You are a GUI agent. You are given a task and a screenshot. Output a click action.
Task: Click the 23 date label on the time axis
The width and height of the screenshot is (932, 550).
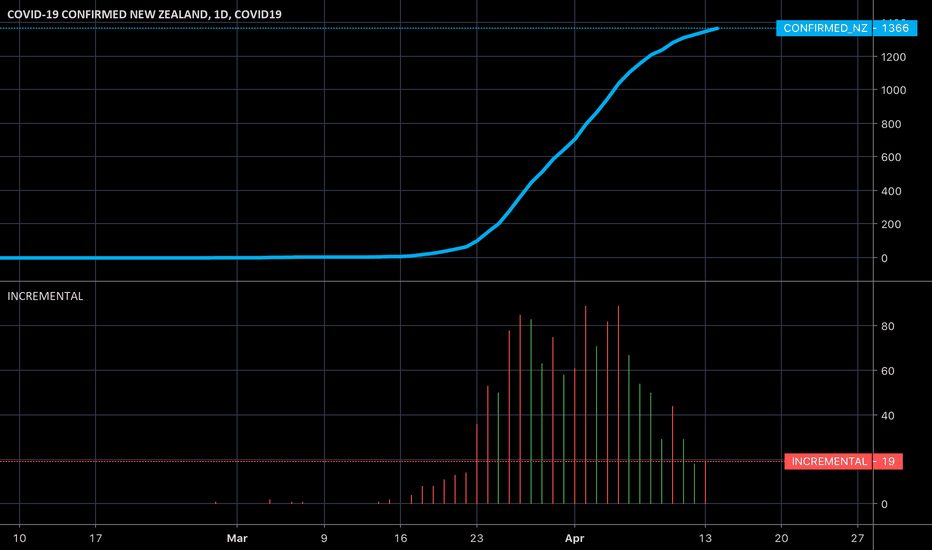[477, 538]
